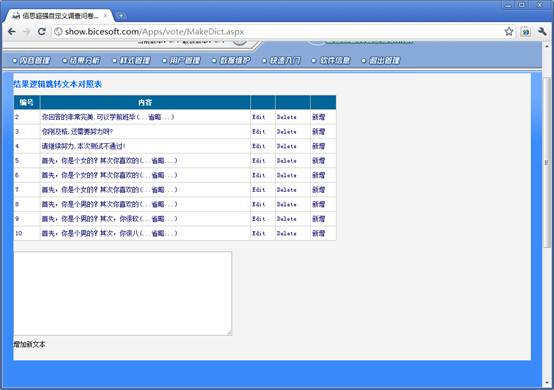
Task: Click inside the large empty text area
Action: pyautogui.click(x=123, y=293)
